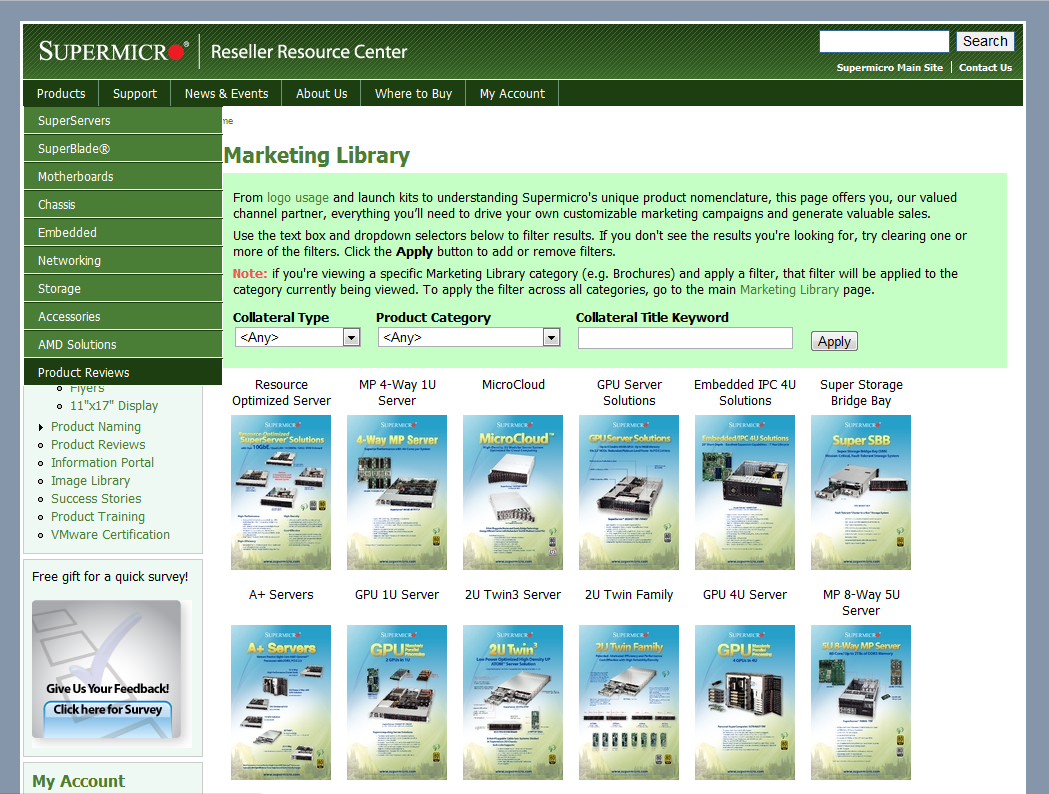Open the 2U Twin3 Server thumbnail
This screenshot has width=1049, height=794.
click(513, 702)
